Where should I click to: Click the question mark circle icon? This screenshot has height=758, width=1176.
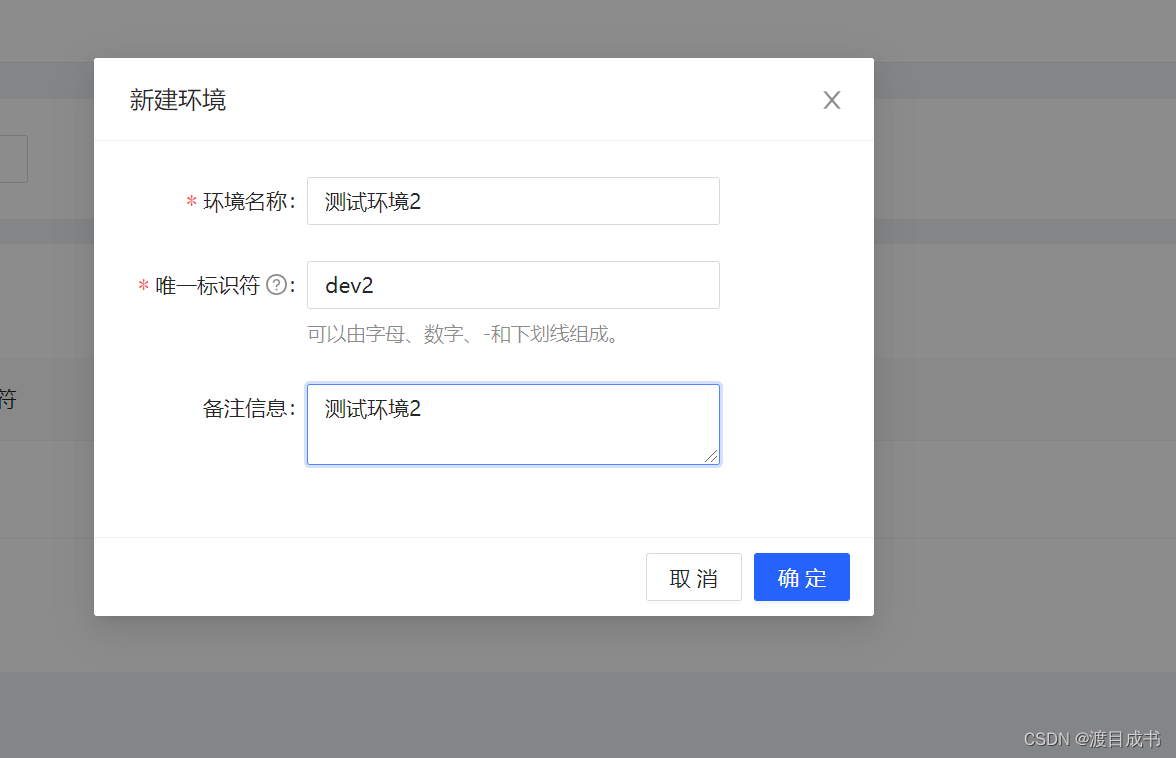click(x=274, y=285)
